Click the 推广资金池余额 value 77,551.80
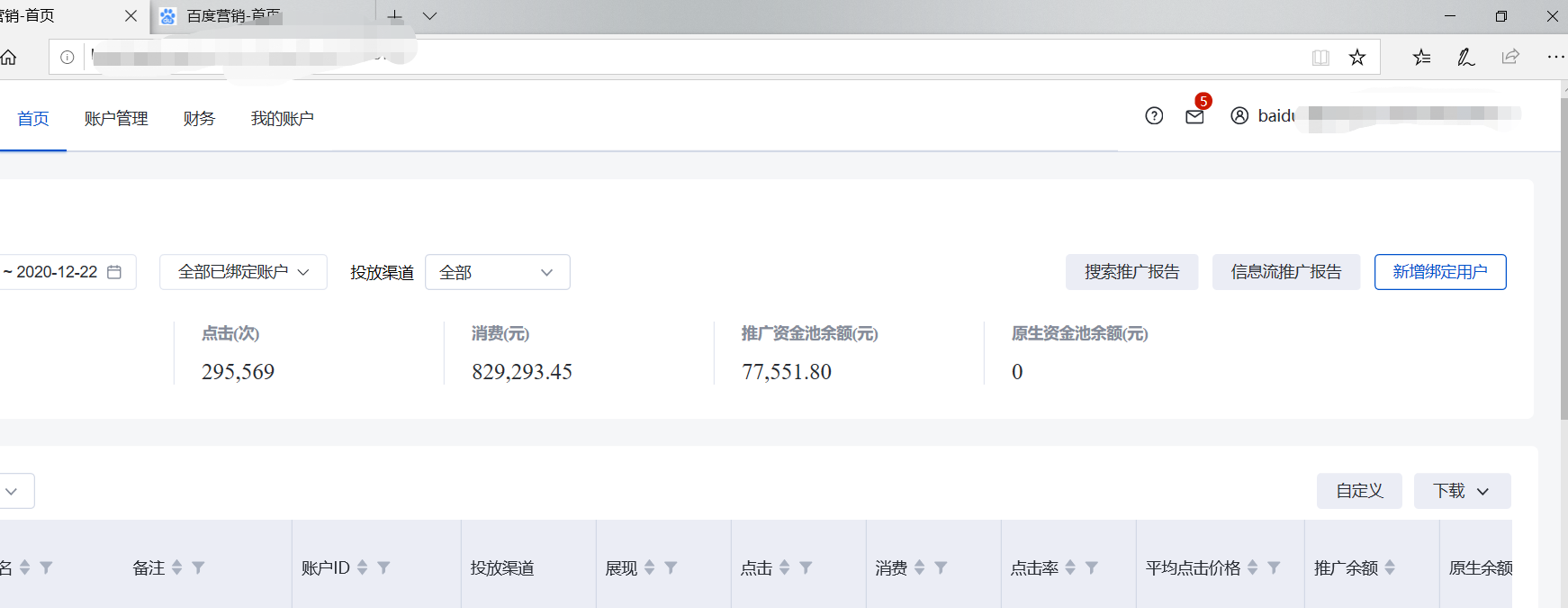The image size is (1568, 608). (787, 372)
